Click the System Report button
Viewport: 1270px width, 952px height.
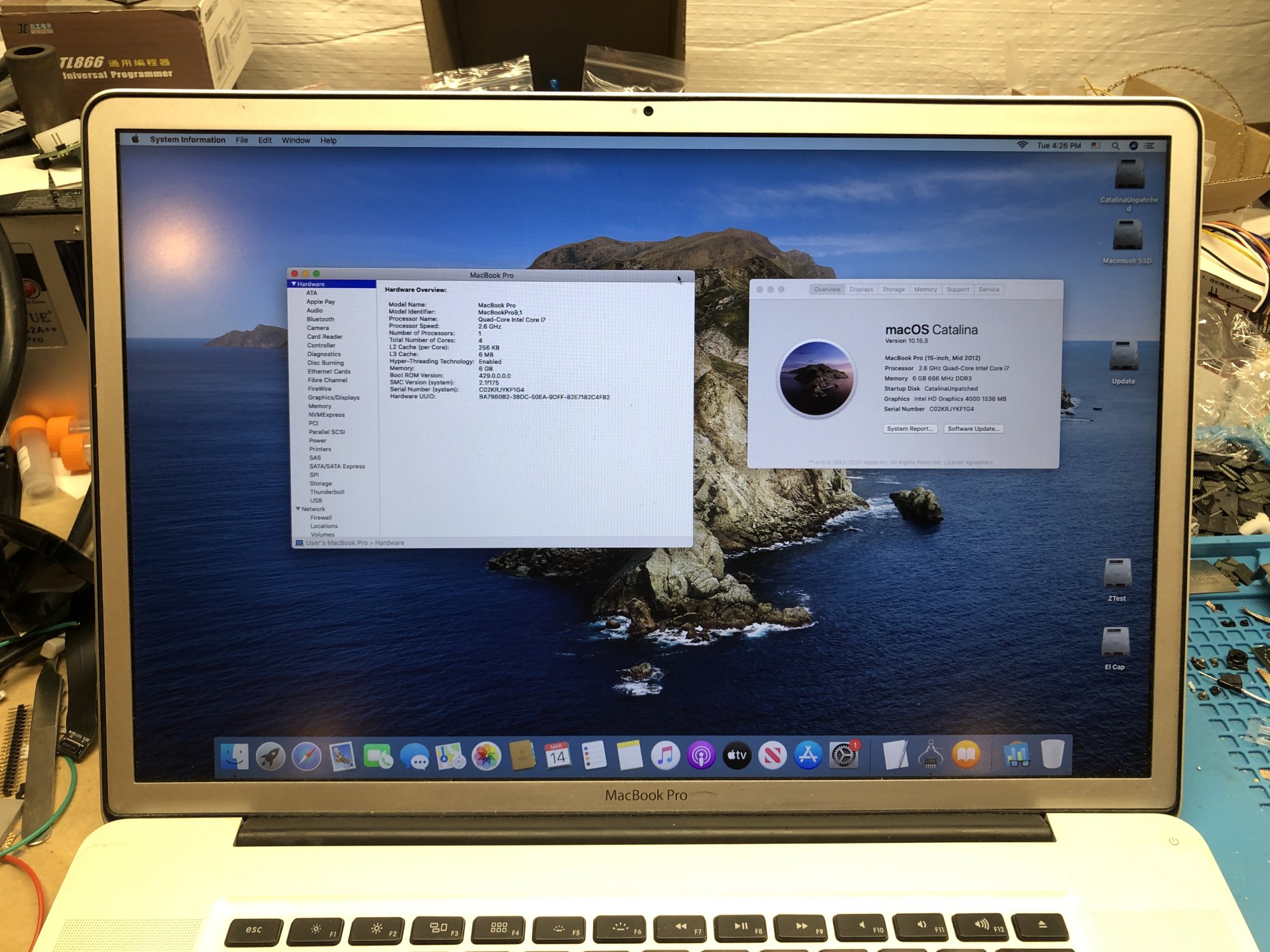point(909,429)
